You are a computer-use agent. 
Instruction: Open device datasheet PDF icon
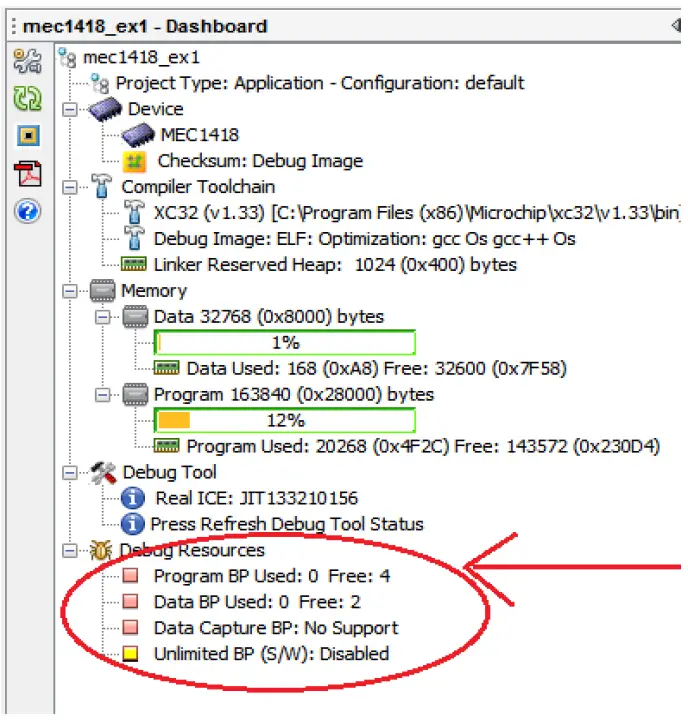(x=28, y=174)
